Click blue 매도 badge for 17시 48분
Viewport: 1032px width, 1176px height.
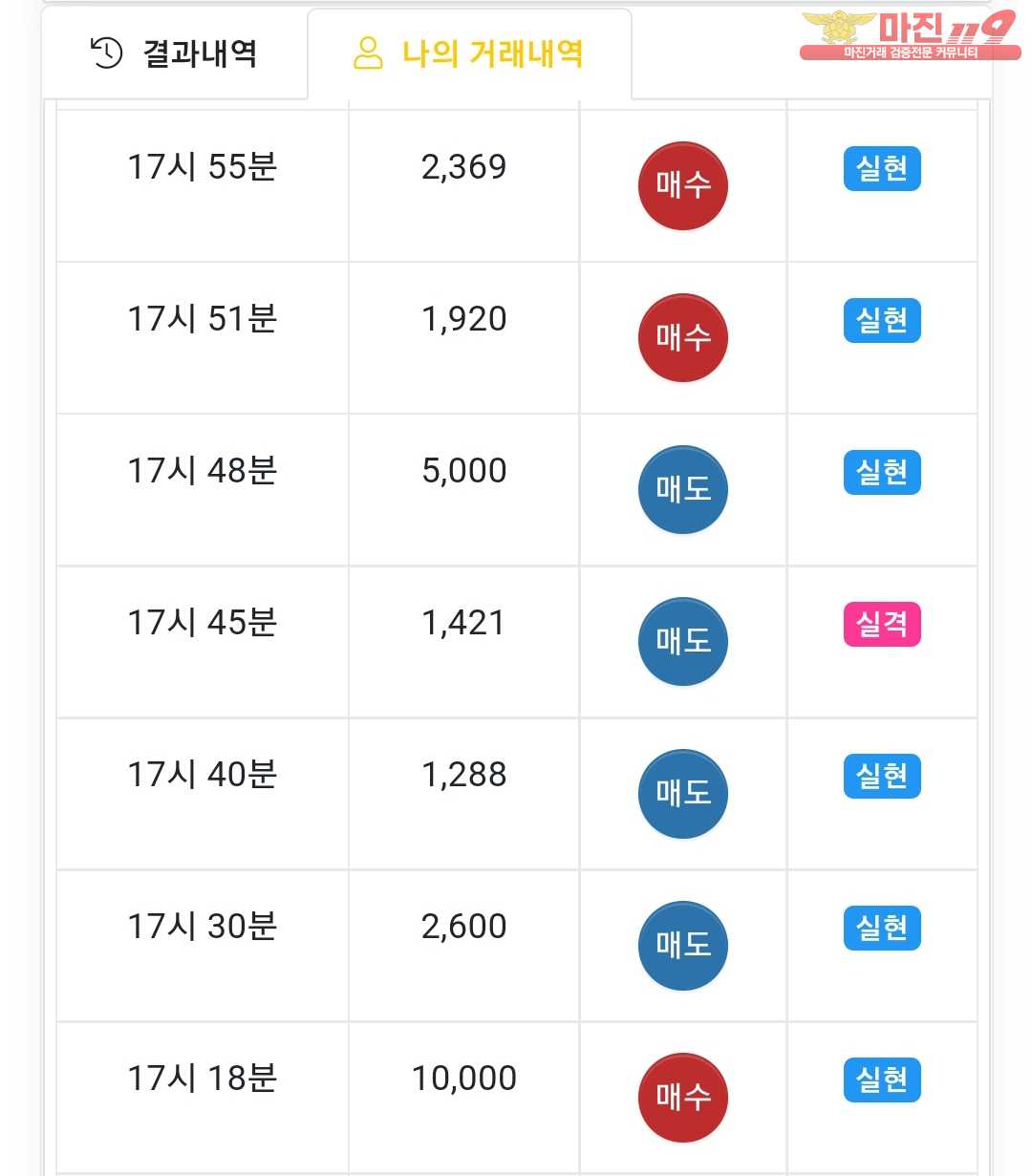tap(682, 489)
